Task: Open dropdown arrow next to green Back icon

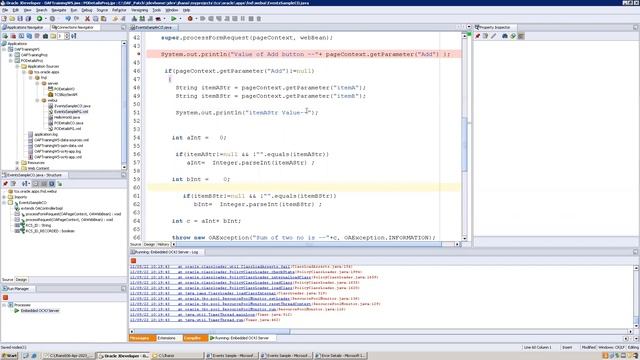Action: pyautogui.click(x=45, y=18)
